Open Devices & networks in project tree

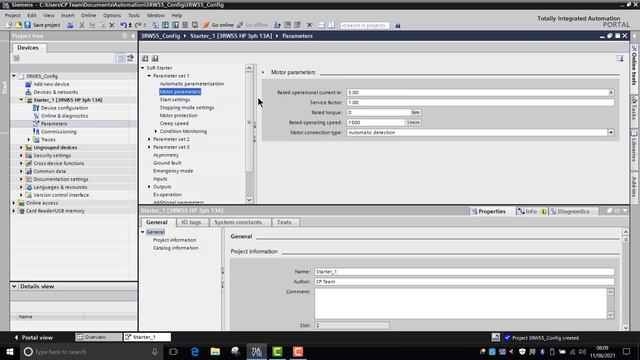[x=56, y=92]
